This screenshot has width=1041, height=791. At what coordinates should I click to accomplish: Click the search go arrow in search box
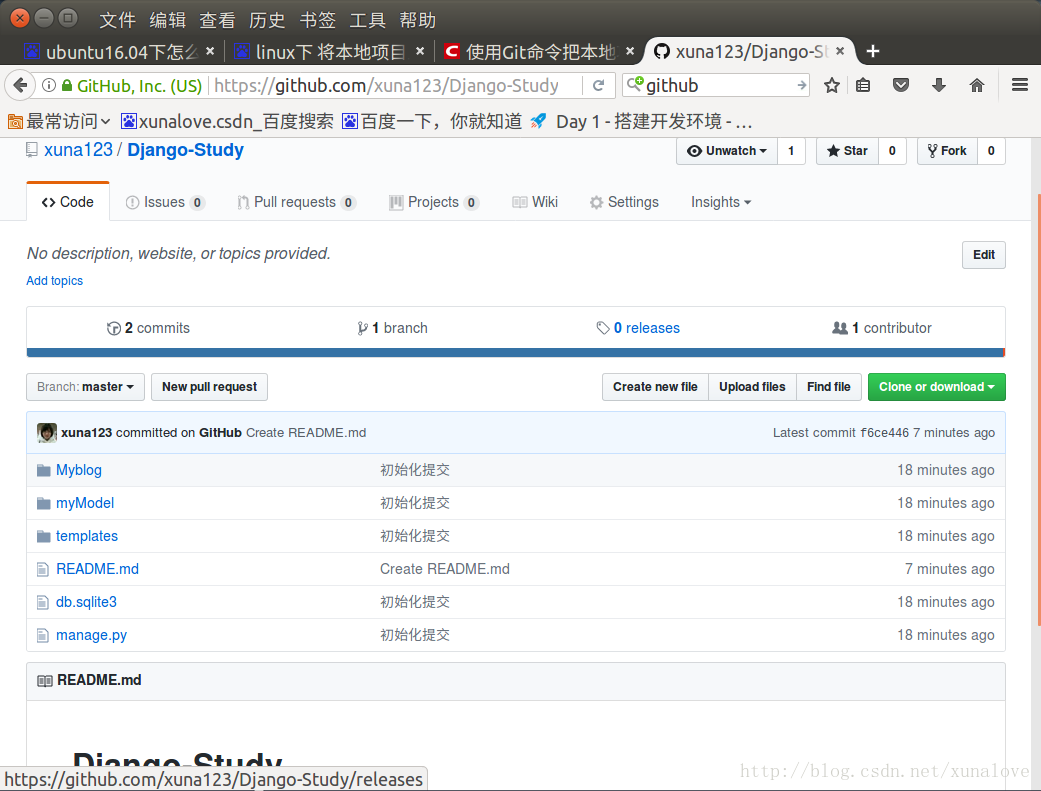(801, 86)
